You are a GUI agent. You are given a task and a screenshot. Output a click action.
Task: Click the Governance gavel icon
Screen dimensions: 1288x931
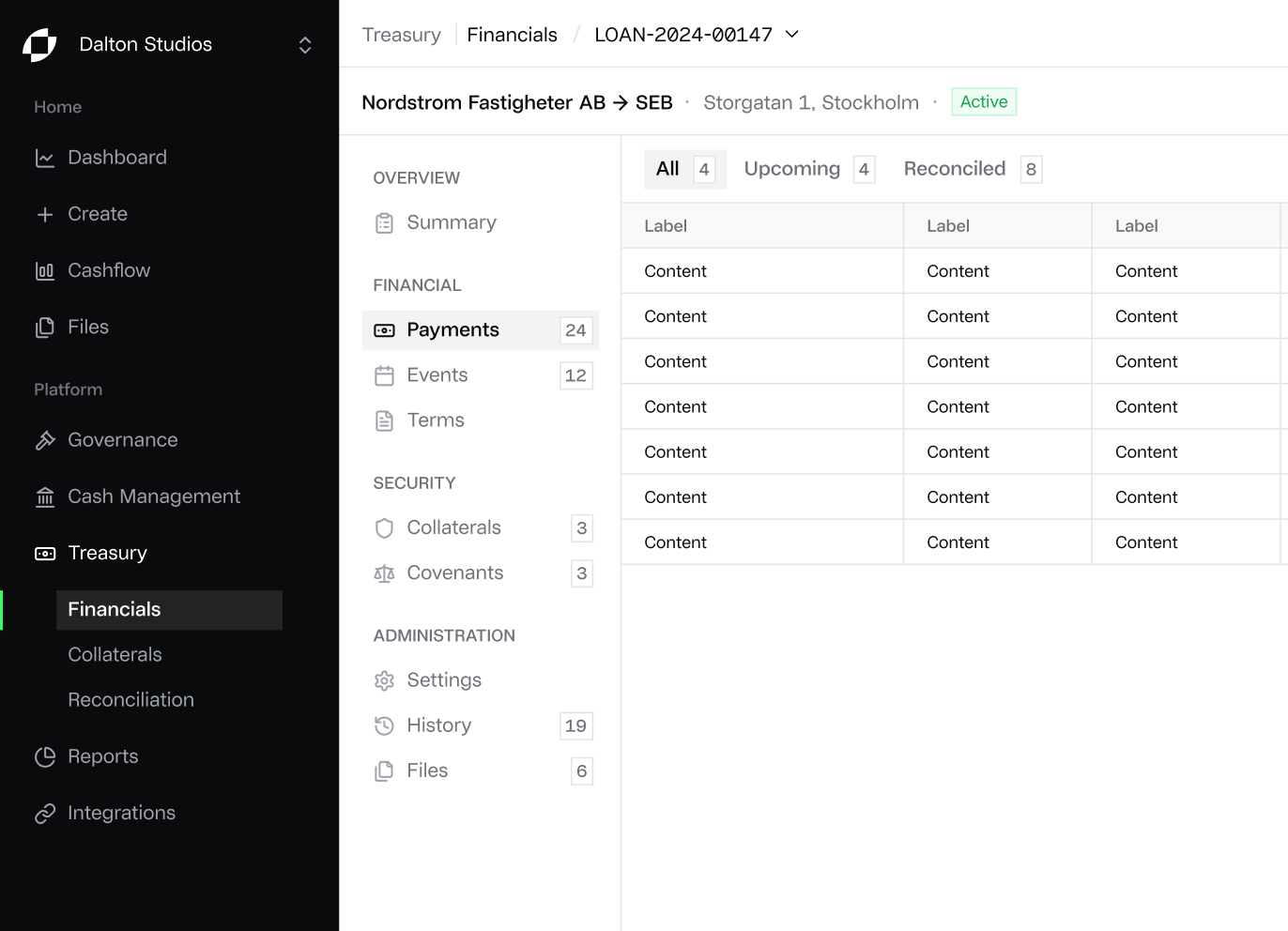(x=45, y=440)
